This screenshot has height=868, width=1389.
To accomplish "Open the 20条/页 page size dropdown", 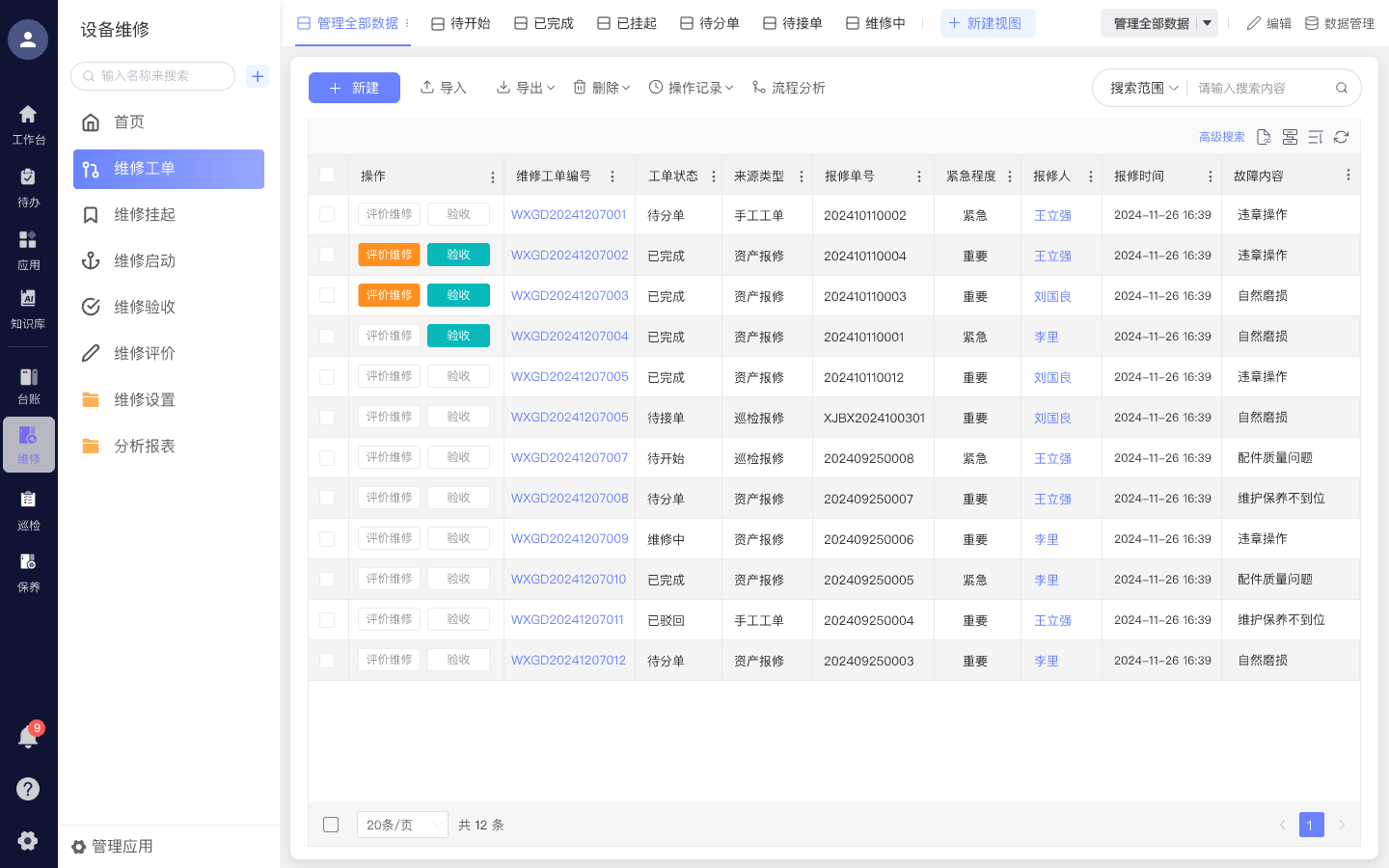I will 402,825.
